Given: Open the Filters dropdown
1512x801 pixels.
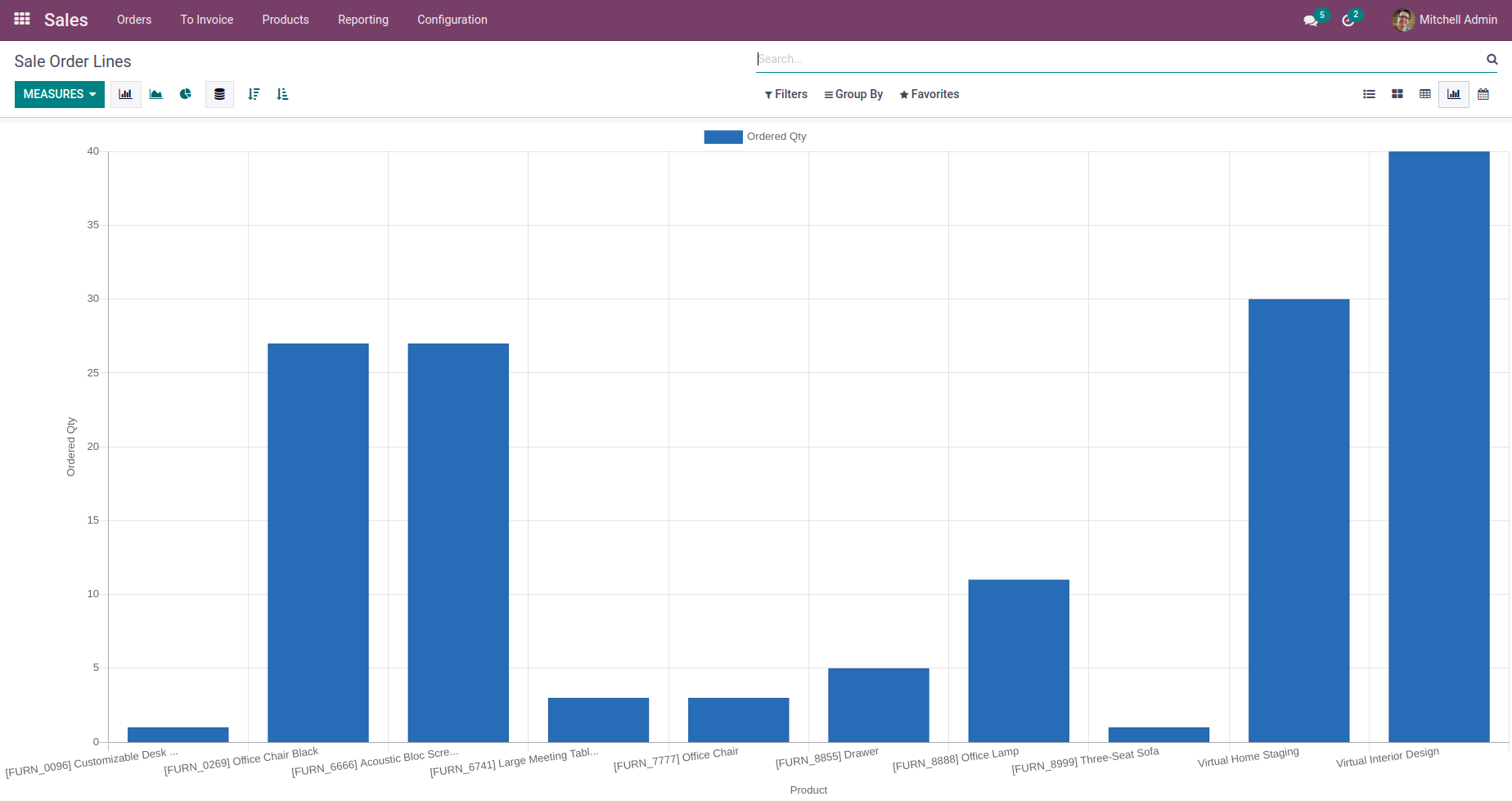Looking at the screenshot, I should click(x=785, y=94).
